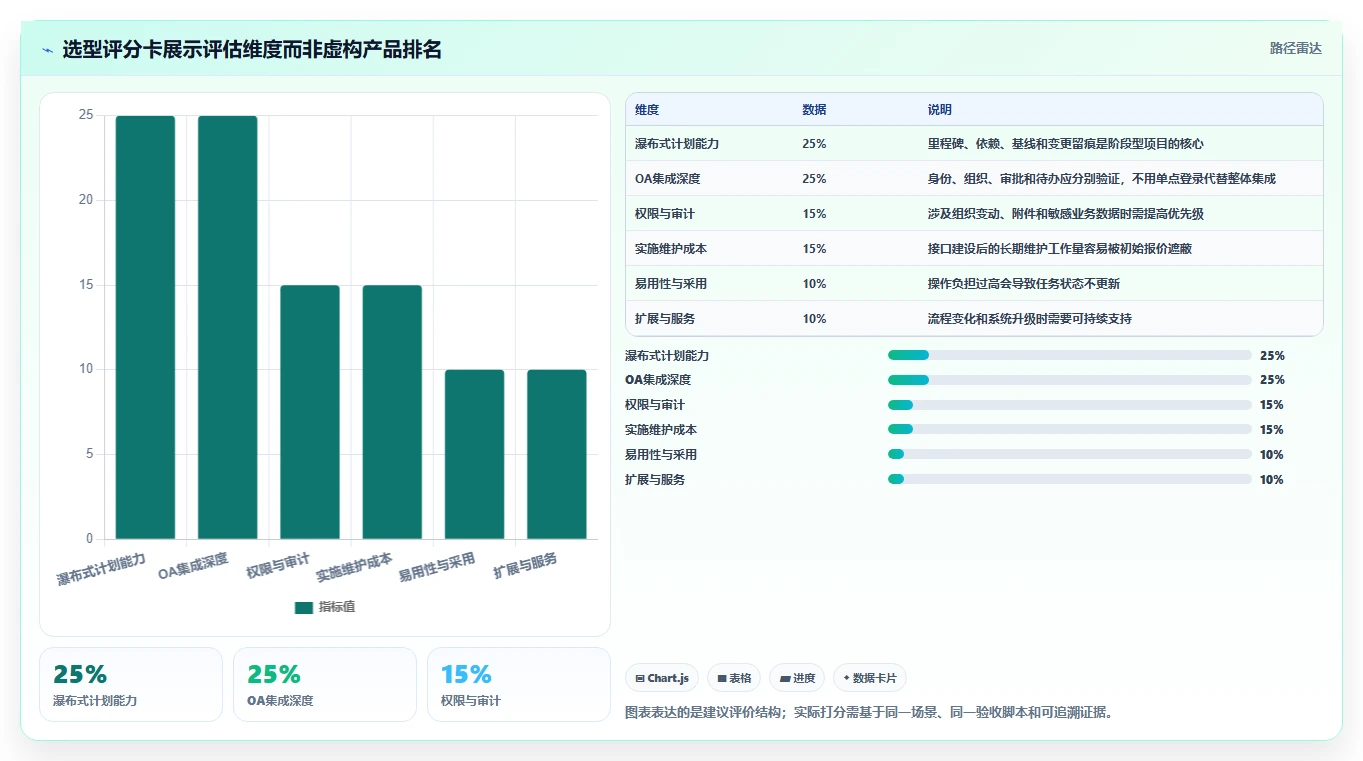
Task: Click the 维度 column header
Action: point(647,110)
